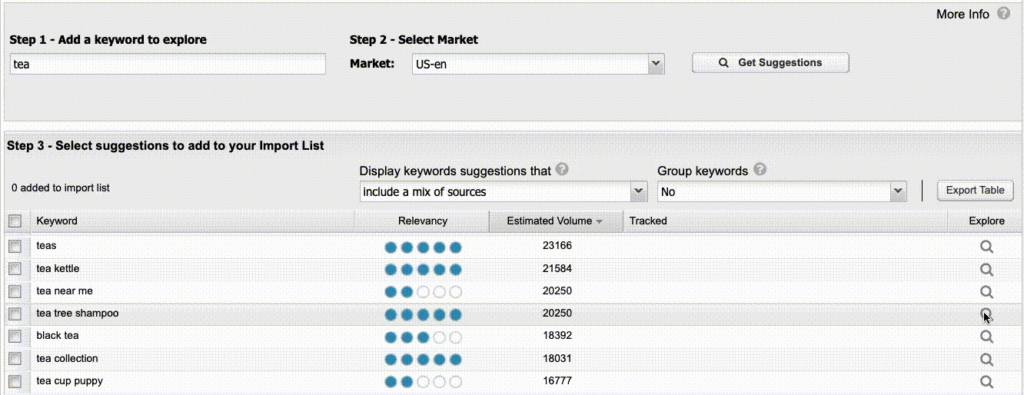Open the 'include a mix of sources' dropdown
The width and height of the screenshot is (1024, 395).
click(503, 191)
